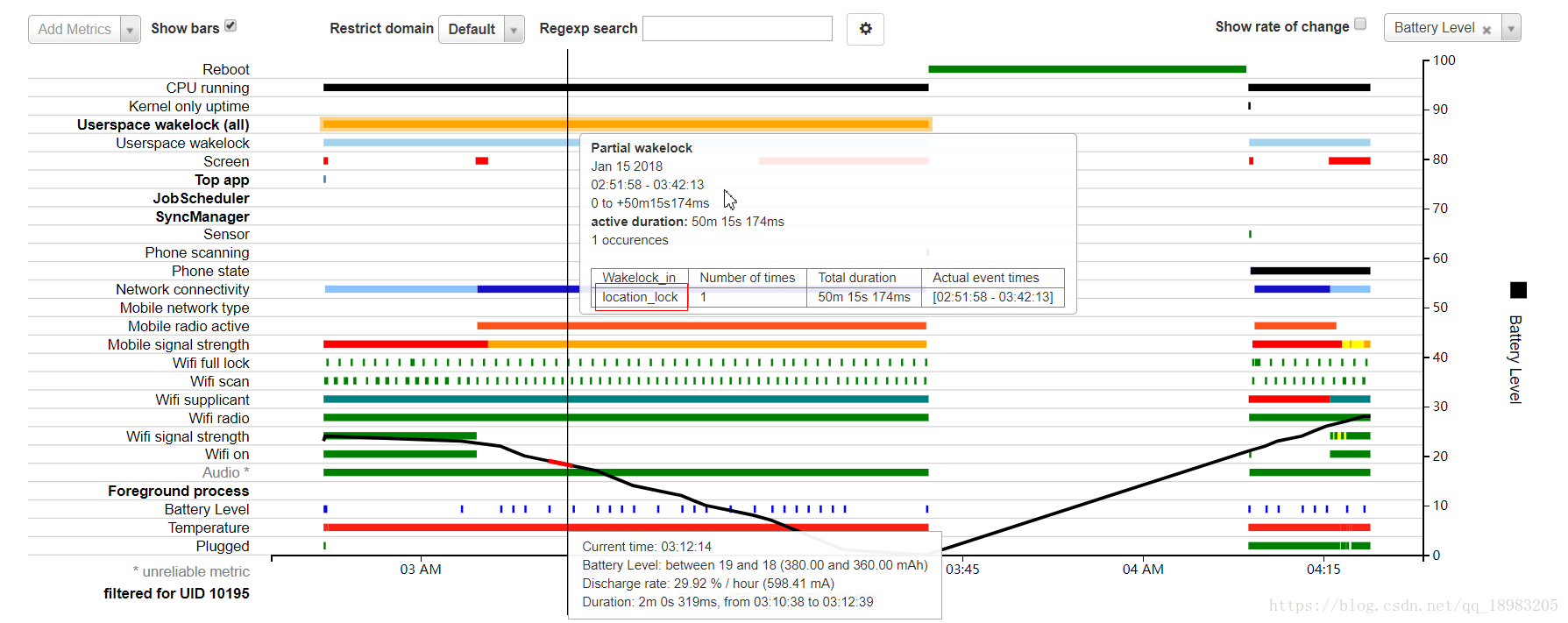Click the Regexp search input field
This screenshot has width=1568, height=623.
pos(737,29)
